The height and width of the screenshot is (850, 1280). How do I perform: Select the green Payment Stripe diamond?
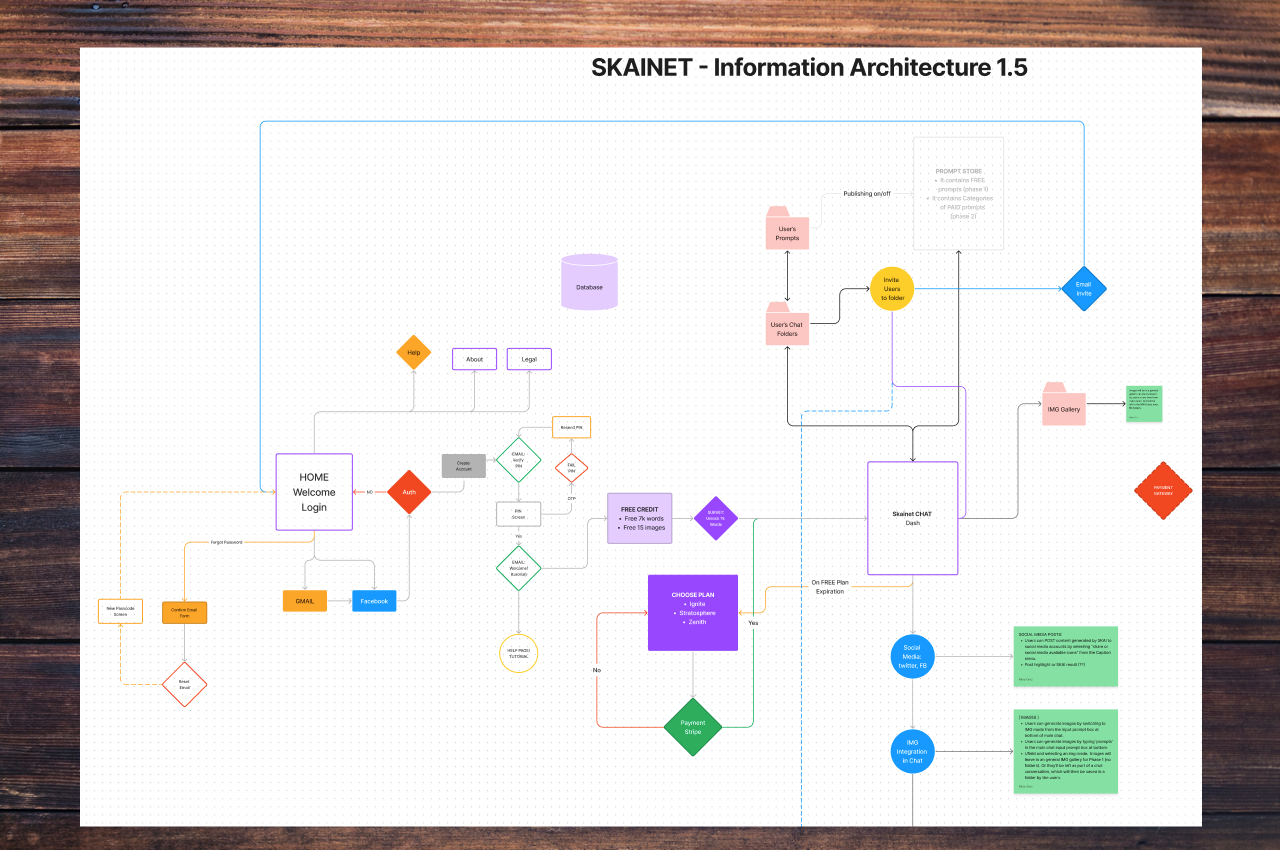pyautogui.click(x=693, y=726)
